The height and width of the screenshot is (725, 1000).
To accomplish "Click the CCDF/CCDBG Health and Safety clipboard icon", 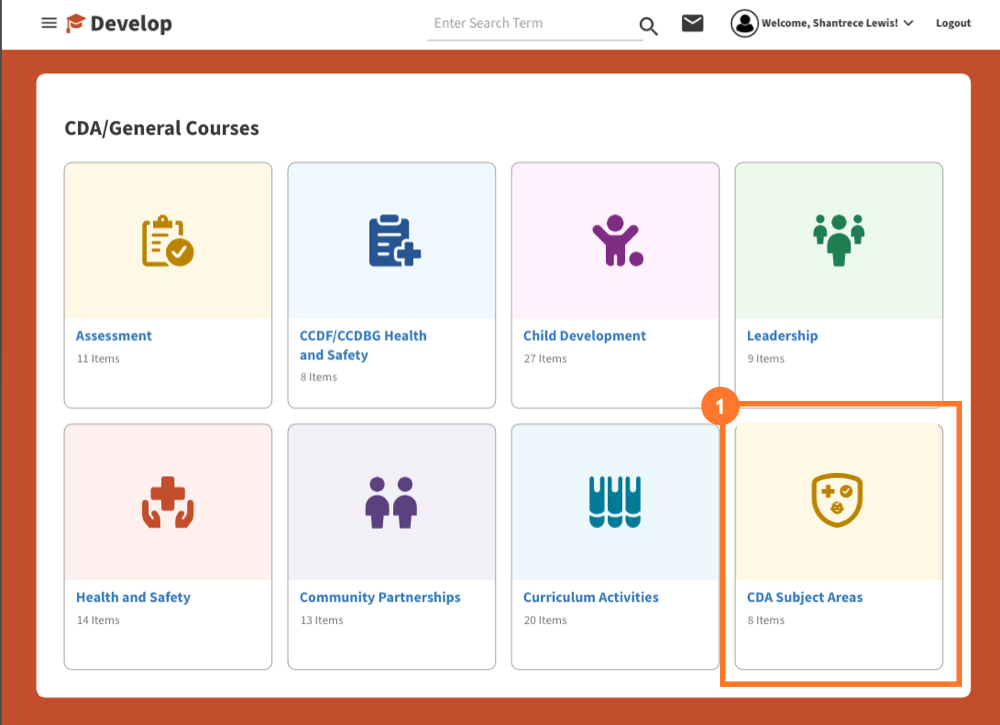I will click(x=391, y=239).
